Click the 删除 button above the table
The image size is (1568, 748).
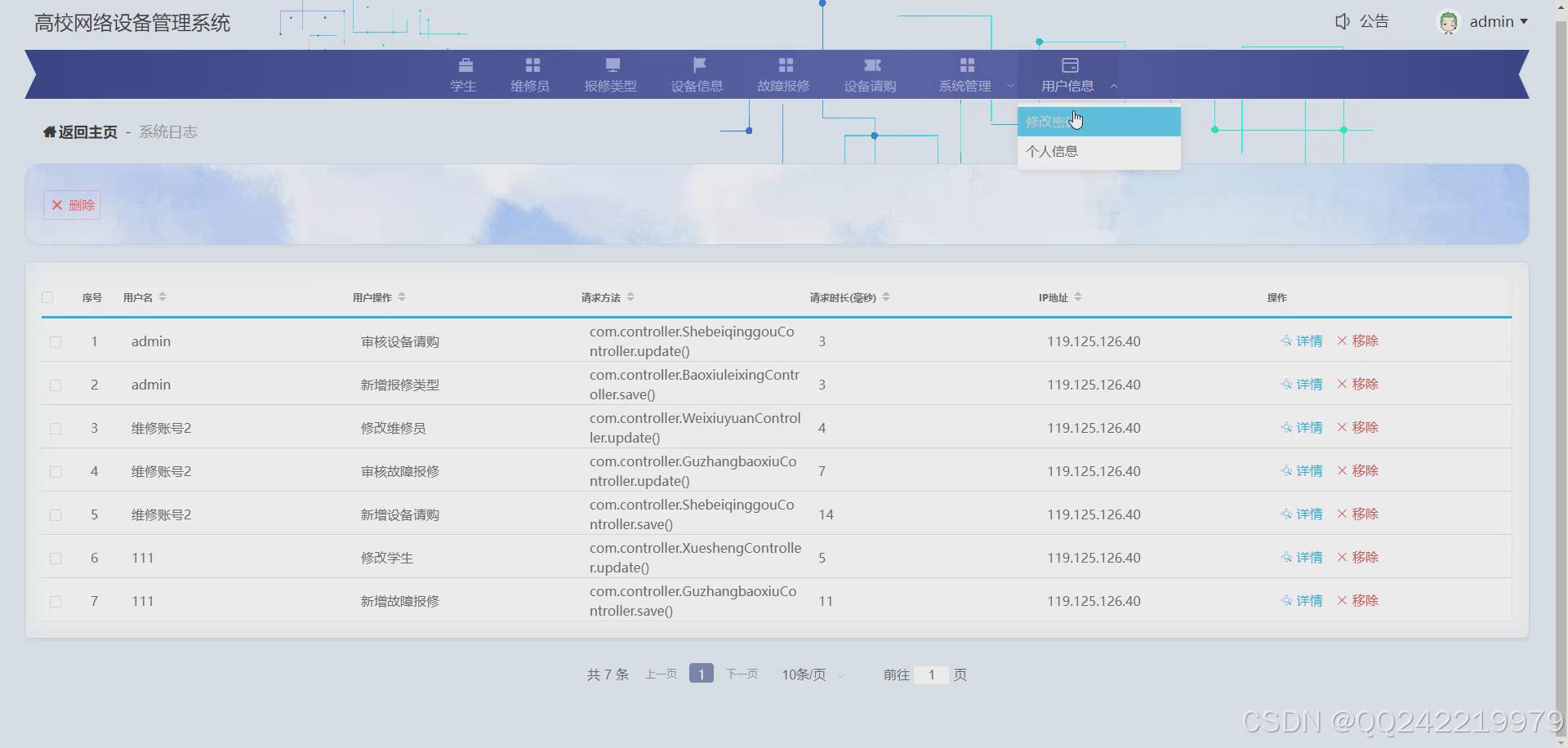point(71,205)
